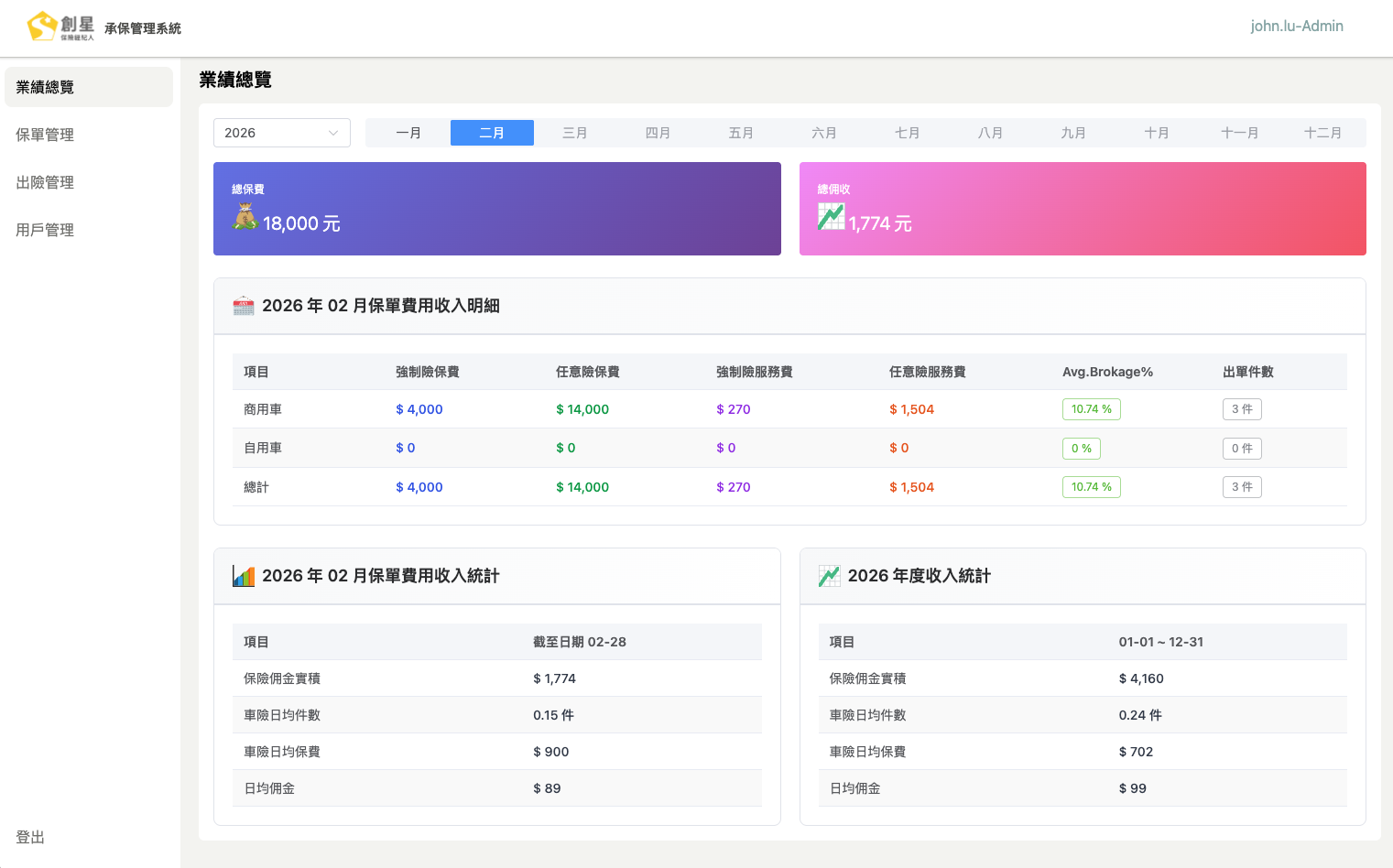Click $ 4,000 in the 商用車 row

419,409
